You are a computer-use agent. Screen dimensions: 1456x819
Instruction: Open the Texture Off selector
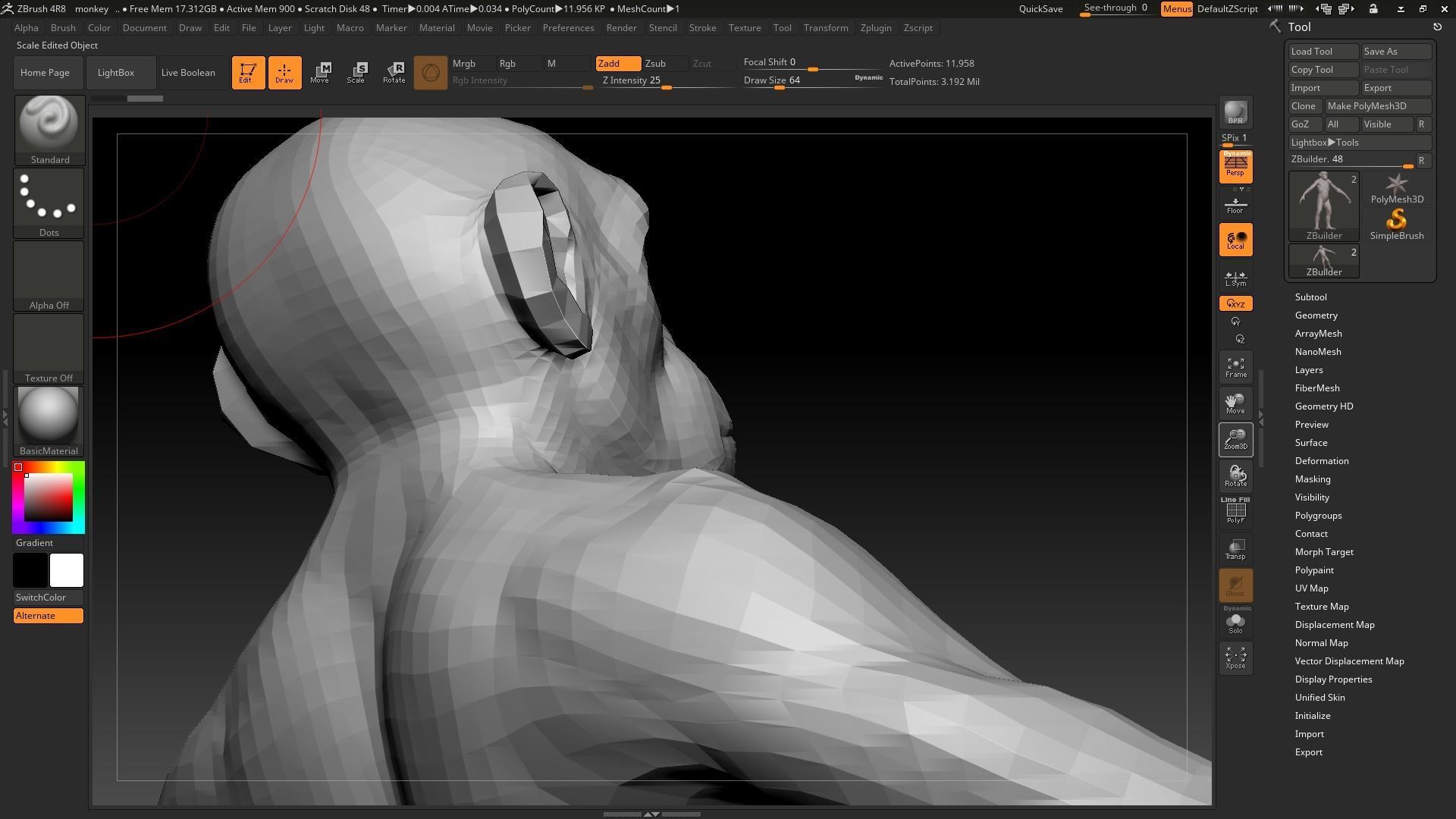[49, 348]
